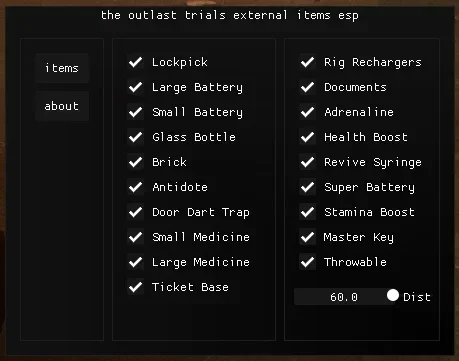Toggle the Master Key checkbox
Viewport: 459px width, 361px height.
308,237
